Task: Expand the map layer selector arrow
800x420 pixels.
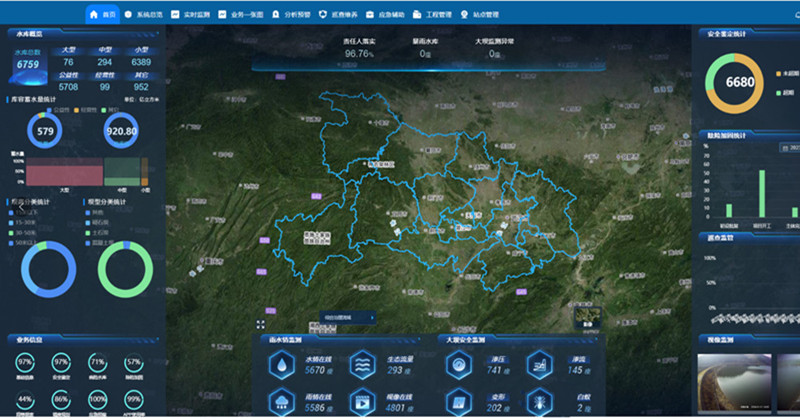Action: pos(373,318)
